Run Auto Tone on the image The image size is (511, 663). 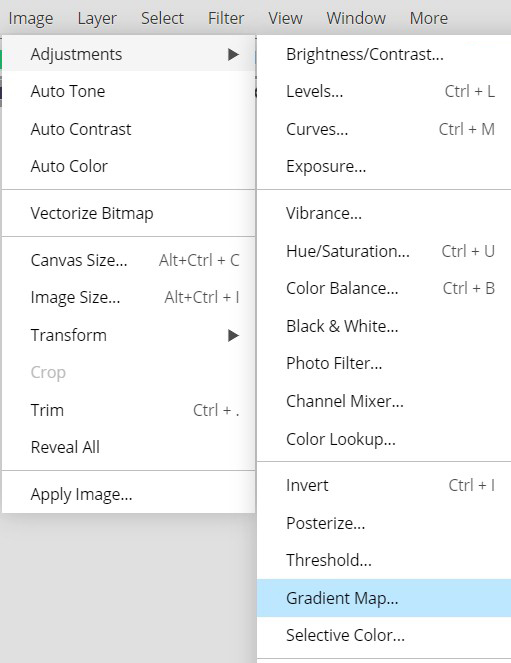pyautogui.click(x=128, y=91)
